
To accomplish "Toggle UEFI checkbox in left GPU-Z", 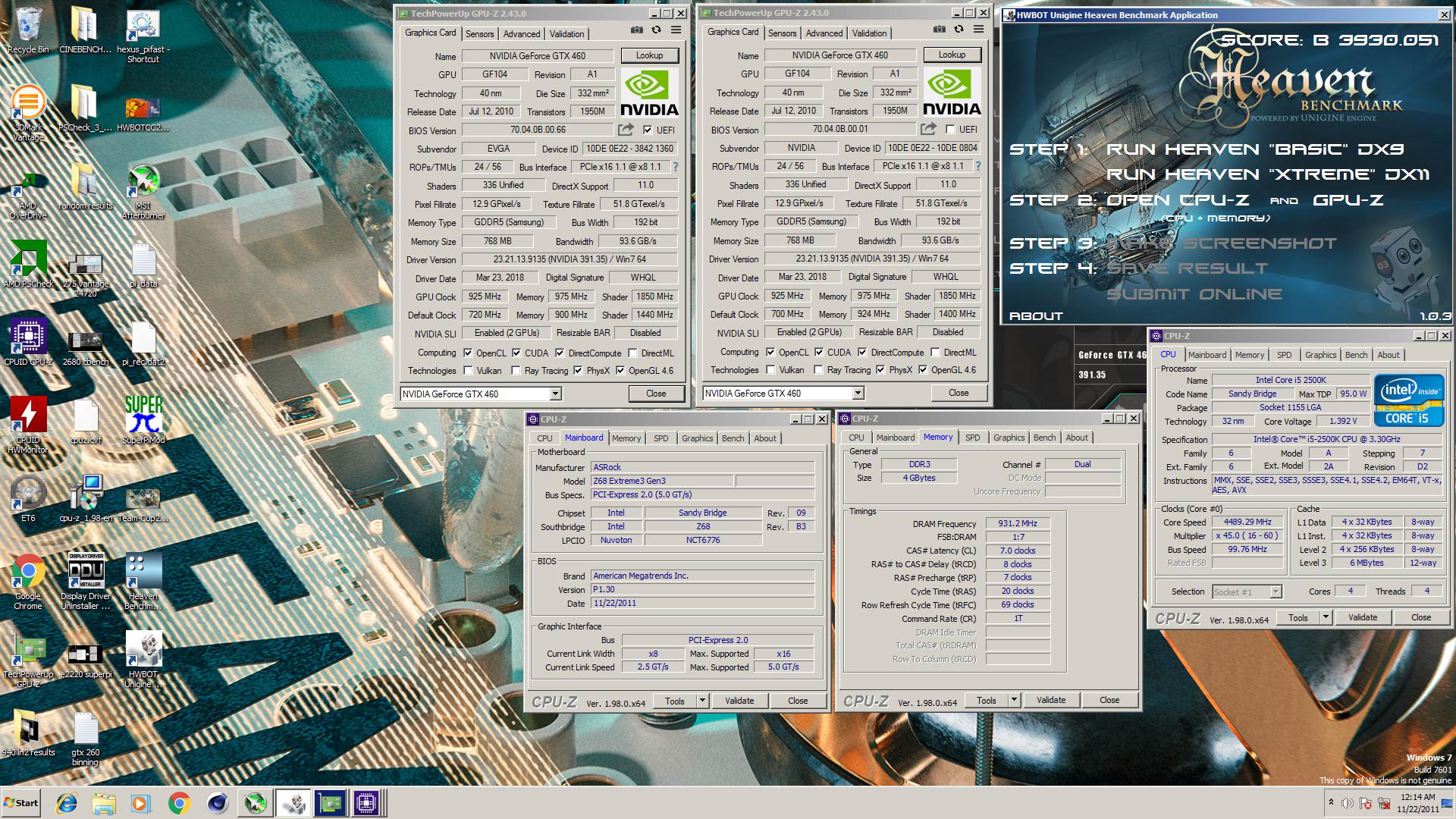I will click(x=648, y=130).
